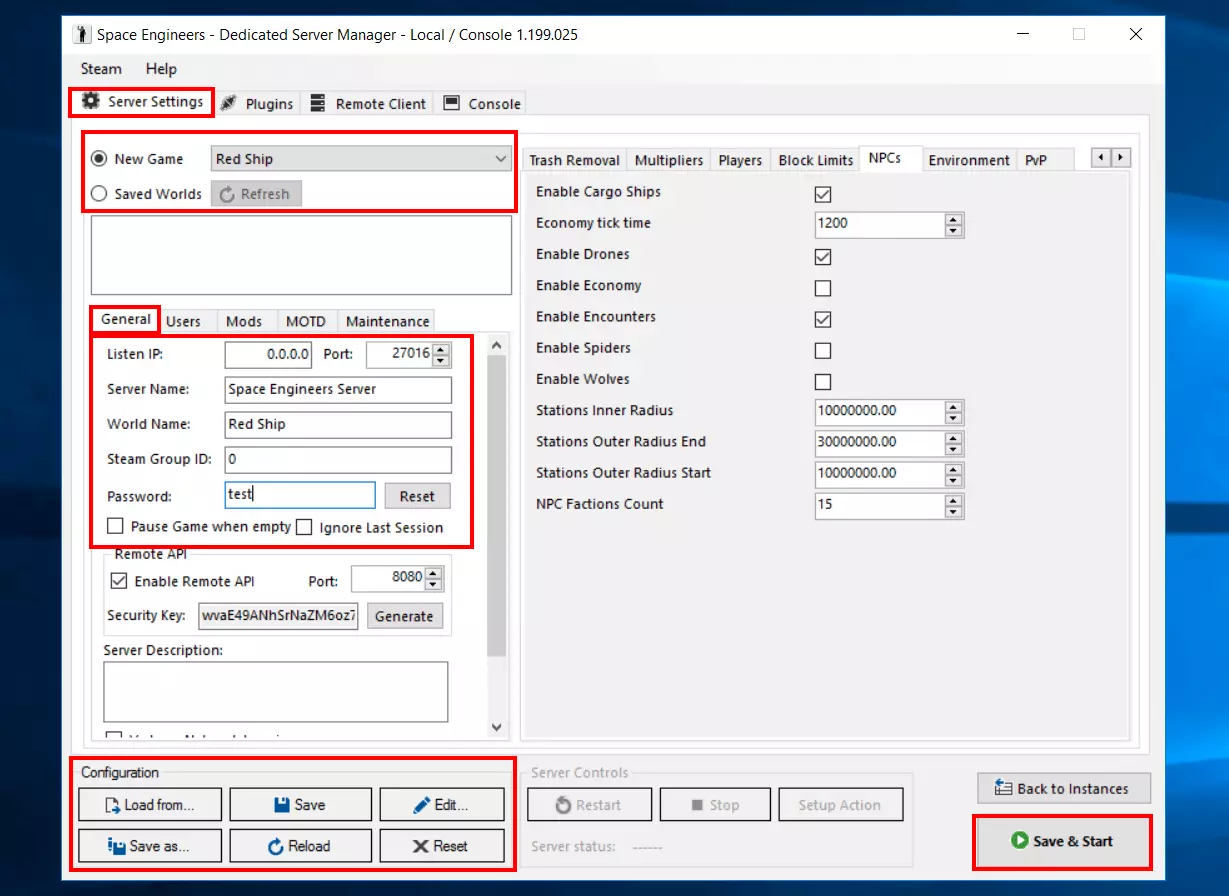Enable the Economy checkbox
Screen dimensions: 1229x896
click(823, 288)
